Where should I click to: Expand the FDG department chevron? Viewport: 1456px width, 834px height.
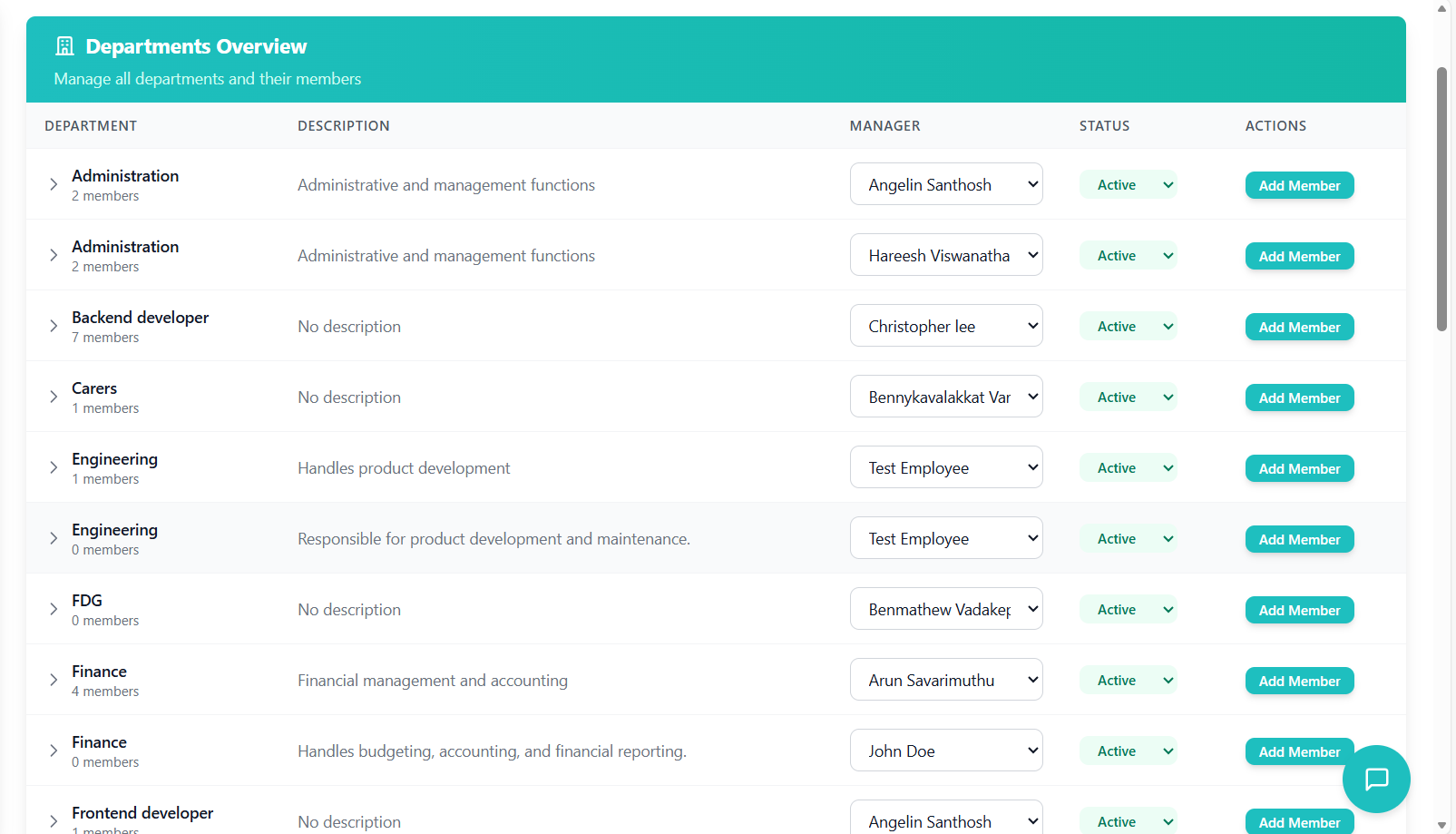click(54, 609)
